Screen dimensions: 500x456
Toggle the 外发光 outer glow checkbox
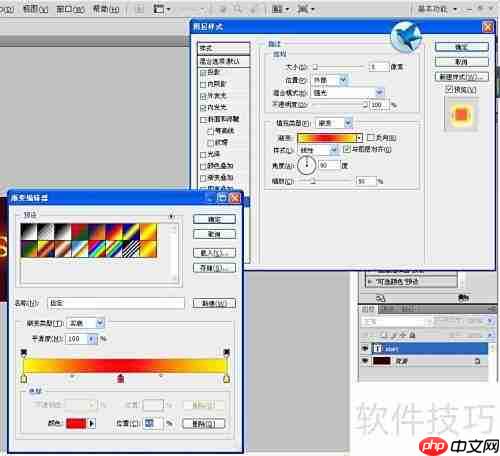[203, 96]
